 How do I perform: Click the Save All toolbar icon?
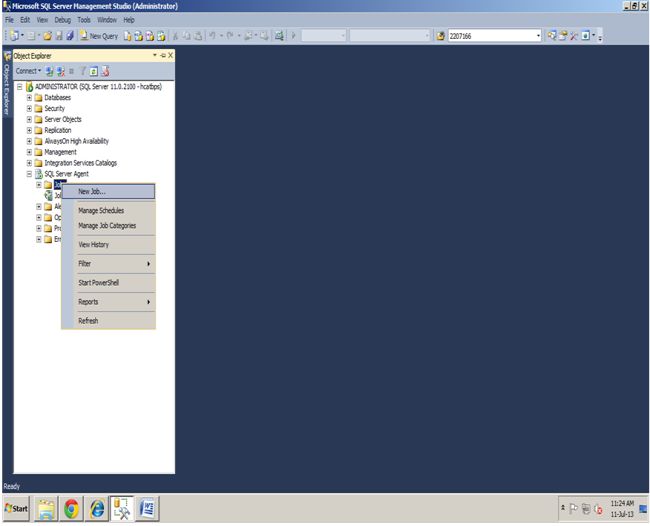70,36
